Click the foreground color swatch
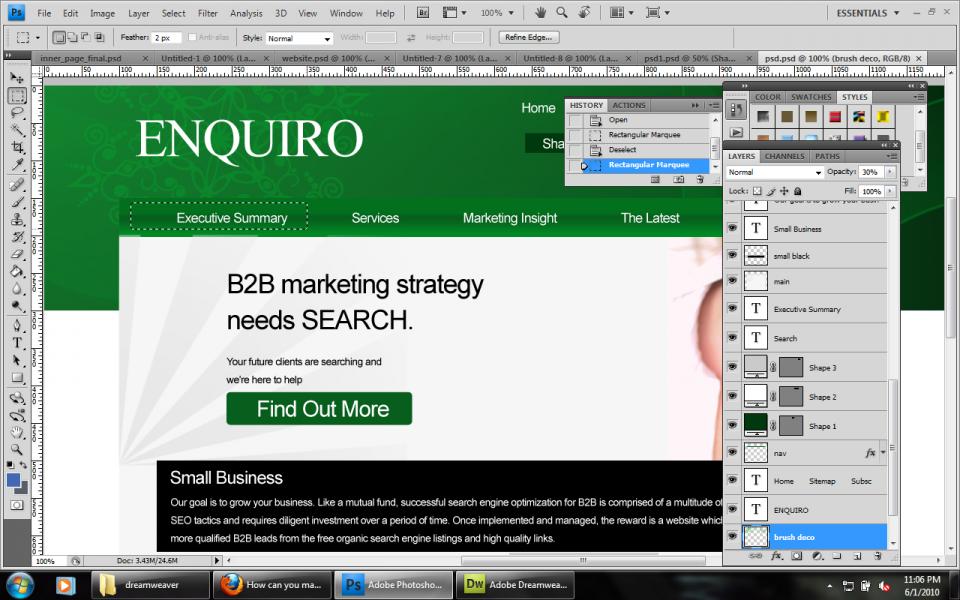 click(13, 481)
